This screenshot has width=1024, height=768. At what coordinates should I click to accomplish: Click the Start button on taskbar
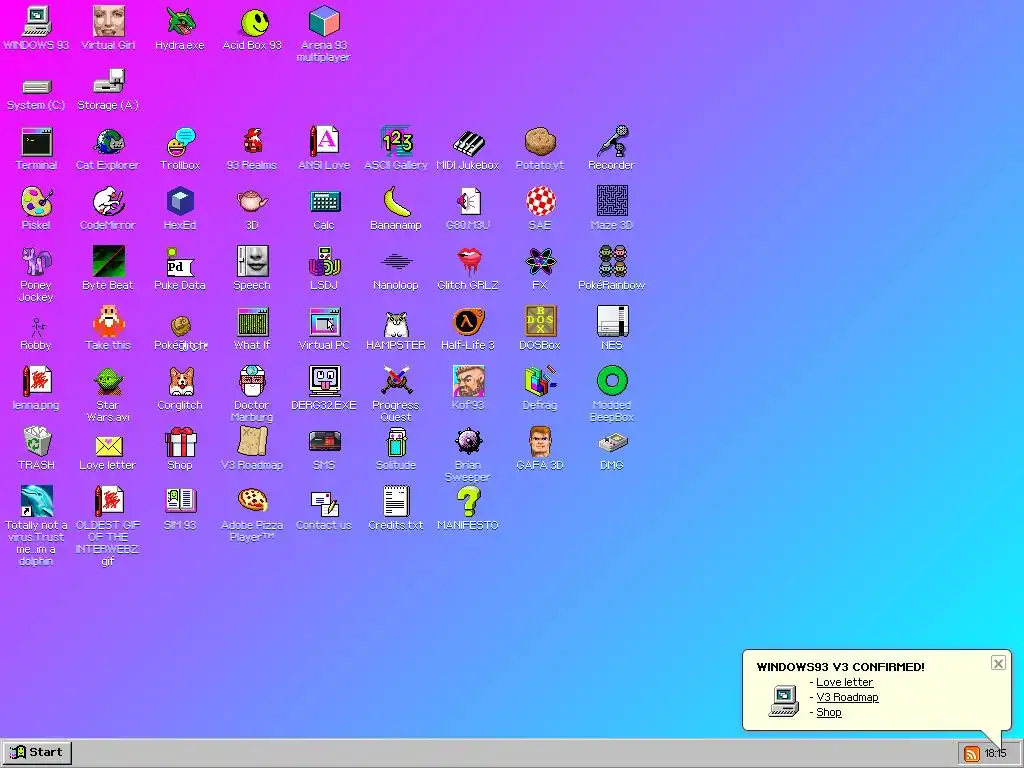[37, 752]
